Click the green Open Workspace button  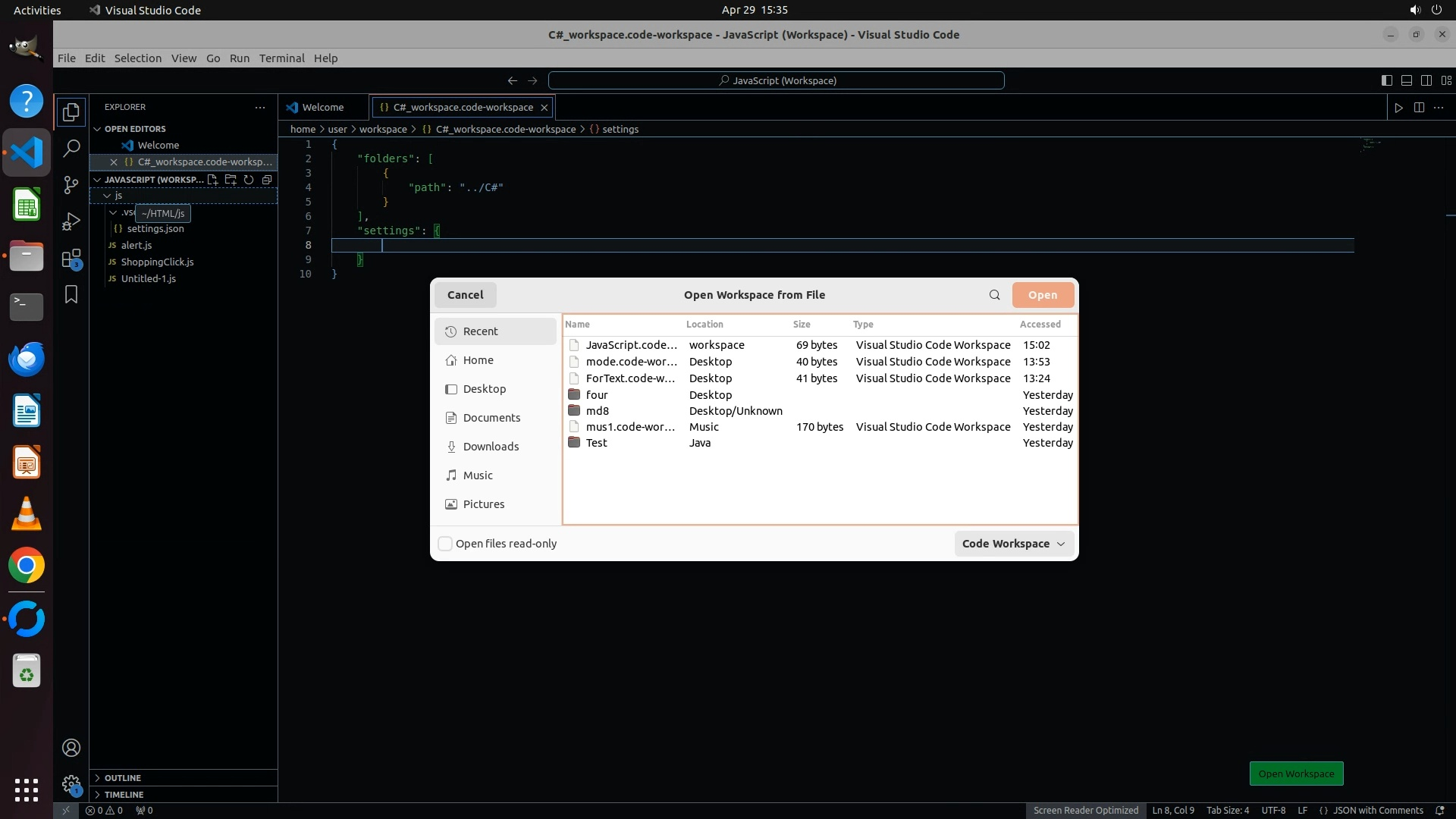coord(1296,773)
